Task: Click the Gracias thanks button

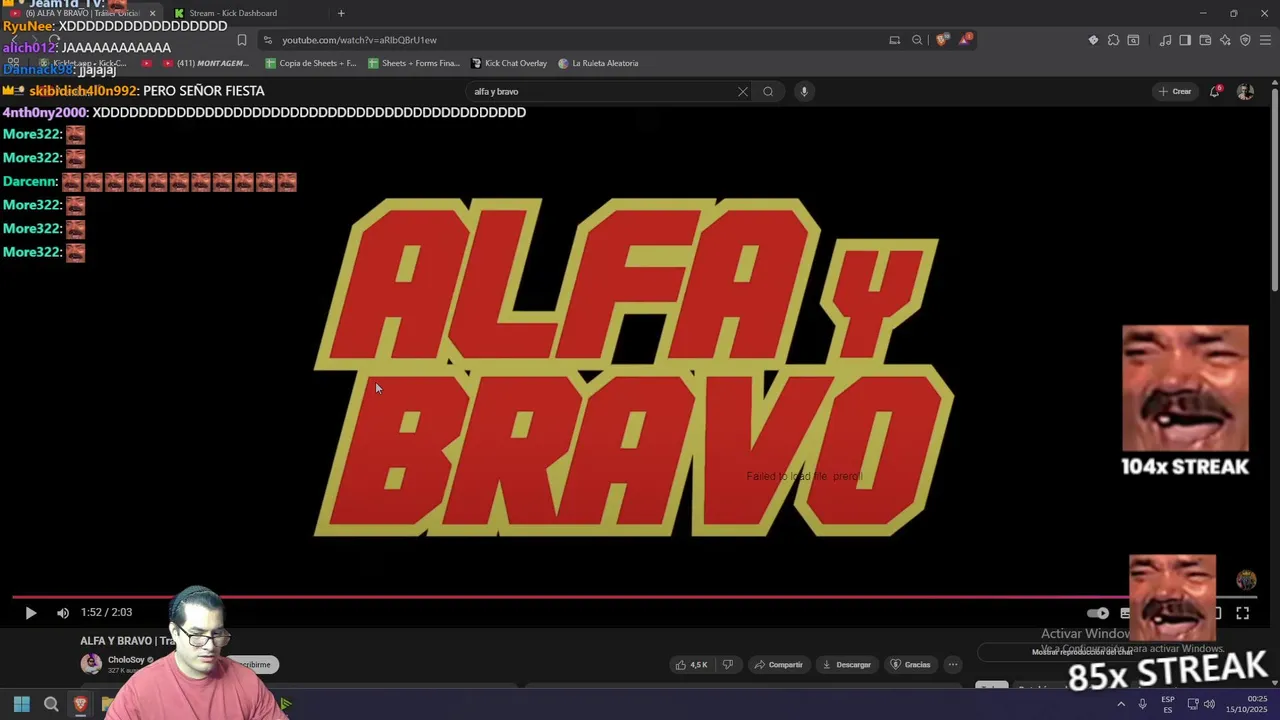Action: click(x=910, y=665)
